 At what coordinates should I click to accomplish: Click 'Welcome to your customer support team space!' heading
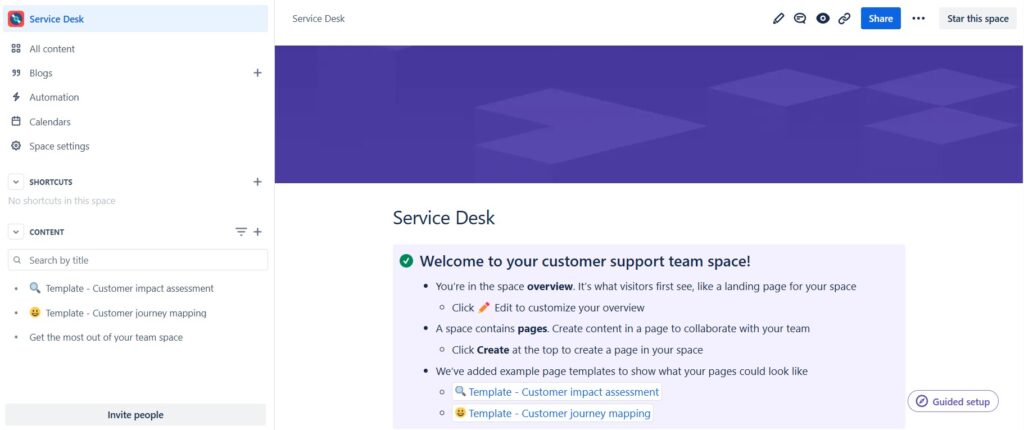coord(585,261)
